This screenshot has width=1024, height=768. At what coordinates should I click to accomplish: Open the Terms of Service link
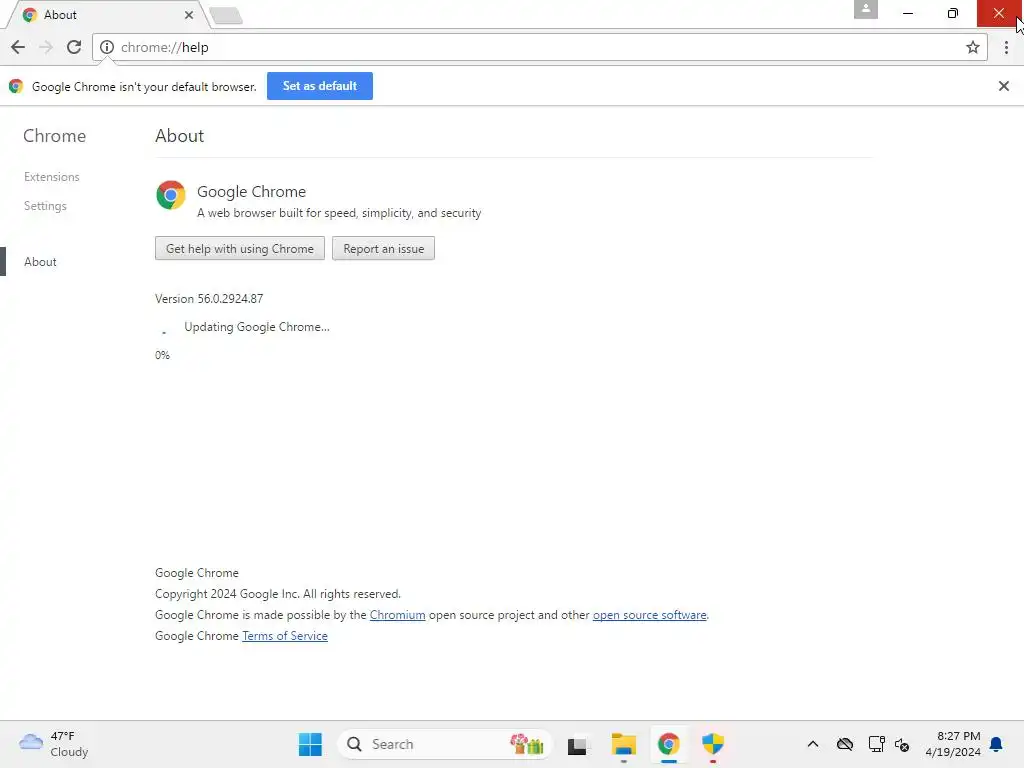[285, 635]
